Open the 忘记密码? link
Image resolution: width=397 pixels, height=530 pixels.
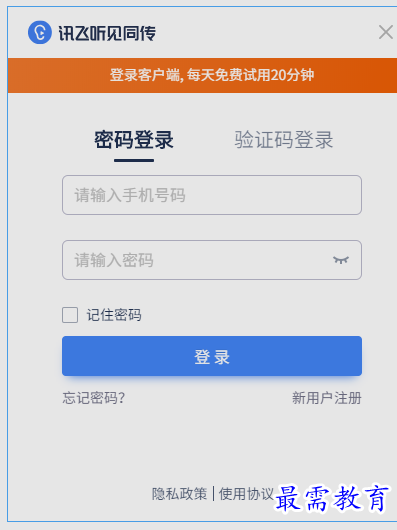click(x=94, y=398)
